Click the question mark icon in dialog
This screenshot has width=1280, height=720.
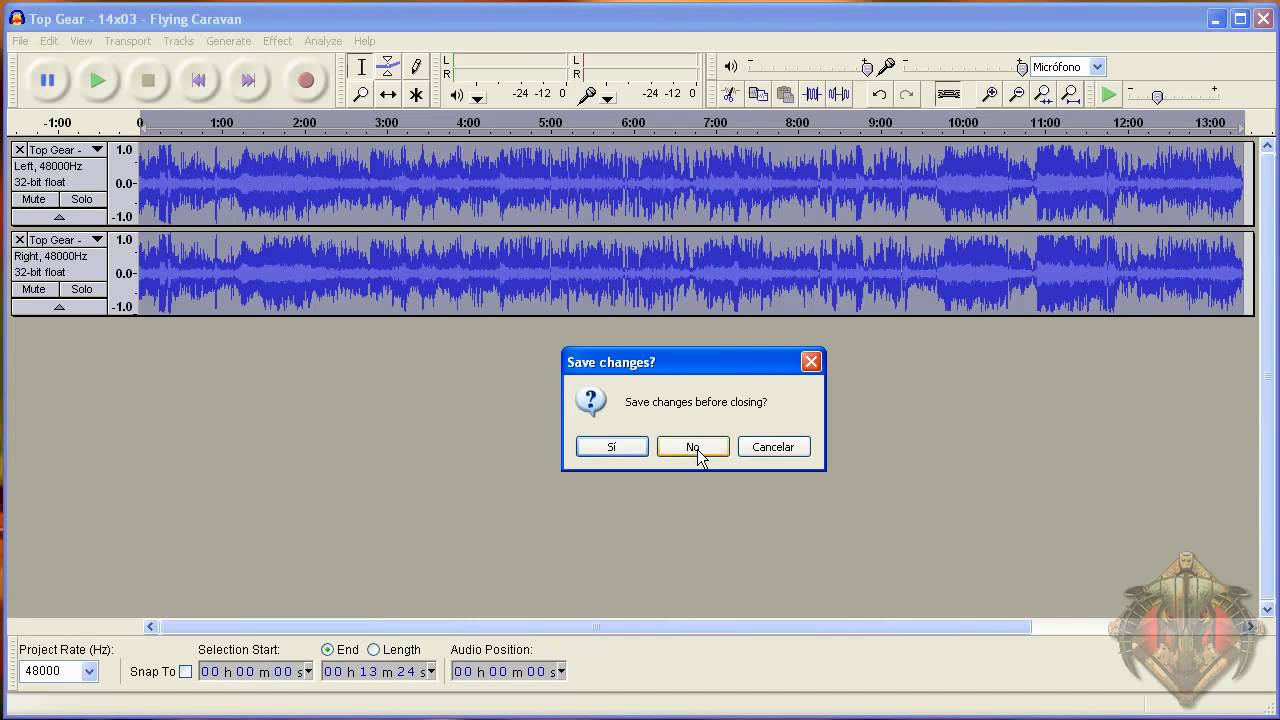pyautogui.click(x=591, y=402)
